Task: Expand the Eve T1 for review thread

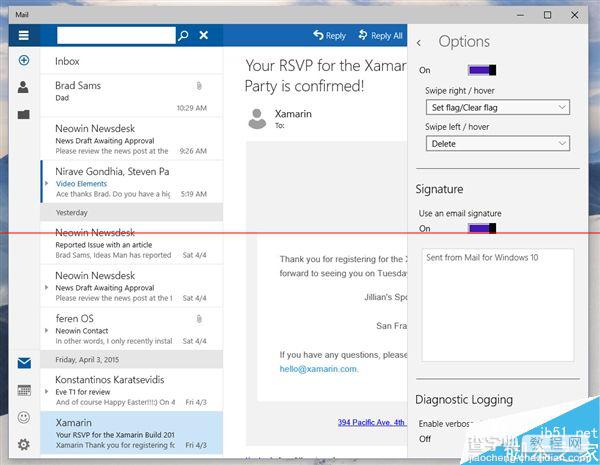Action: coord(47,392)
